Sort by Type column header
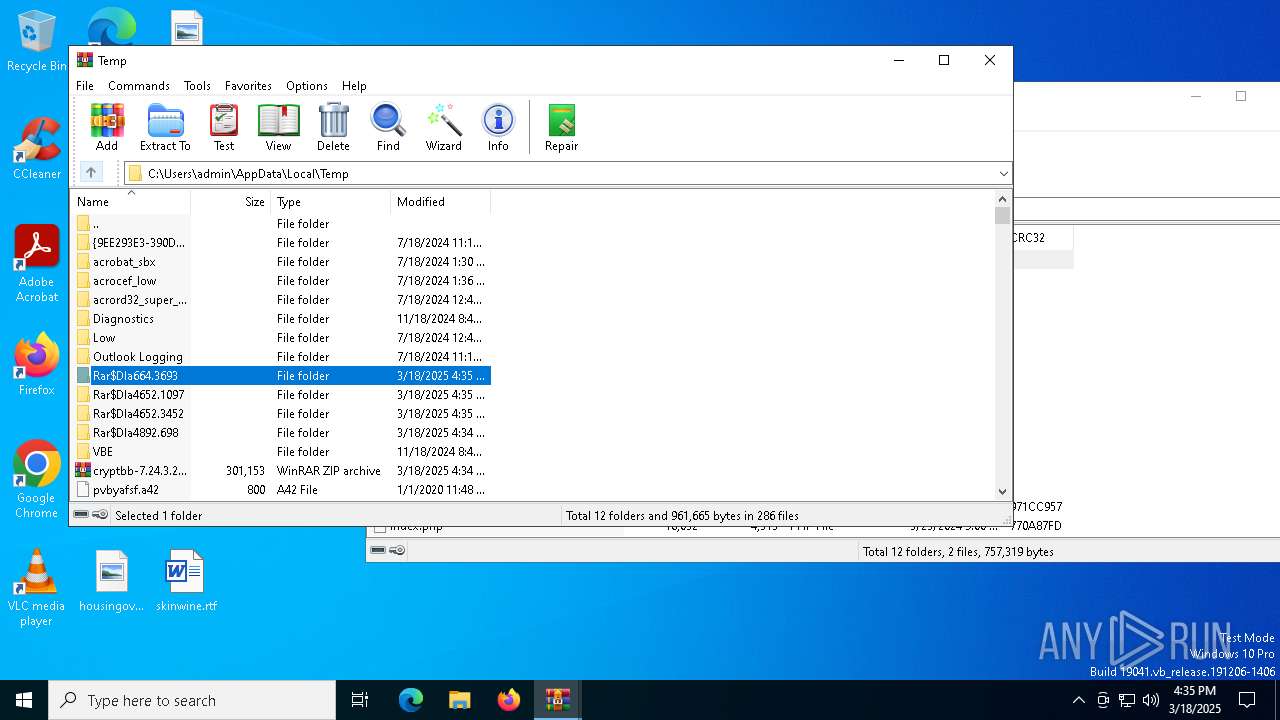 tap(331, 202)
